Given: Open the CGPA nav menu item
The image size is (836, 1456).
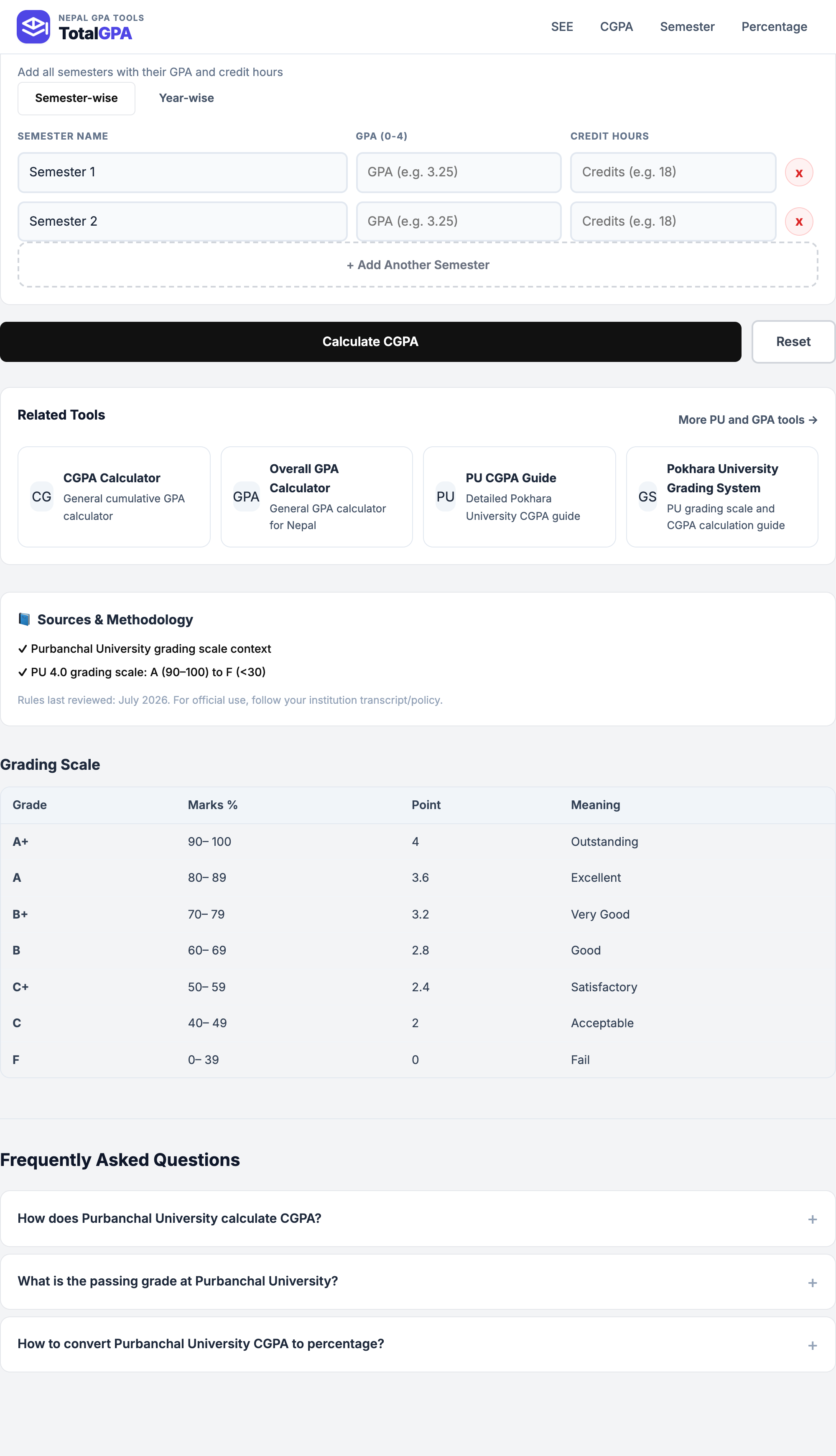Looking at the screenshot, I should click(x=616, y=27).
